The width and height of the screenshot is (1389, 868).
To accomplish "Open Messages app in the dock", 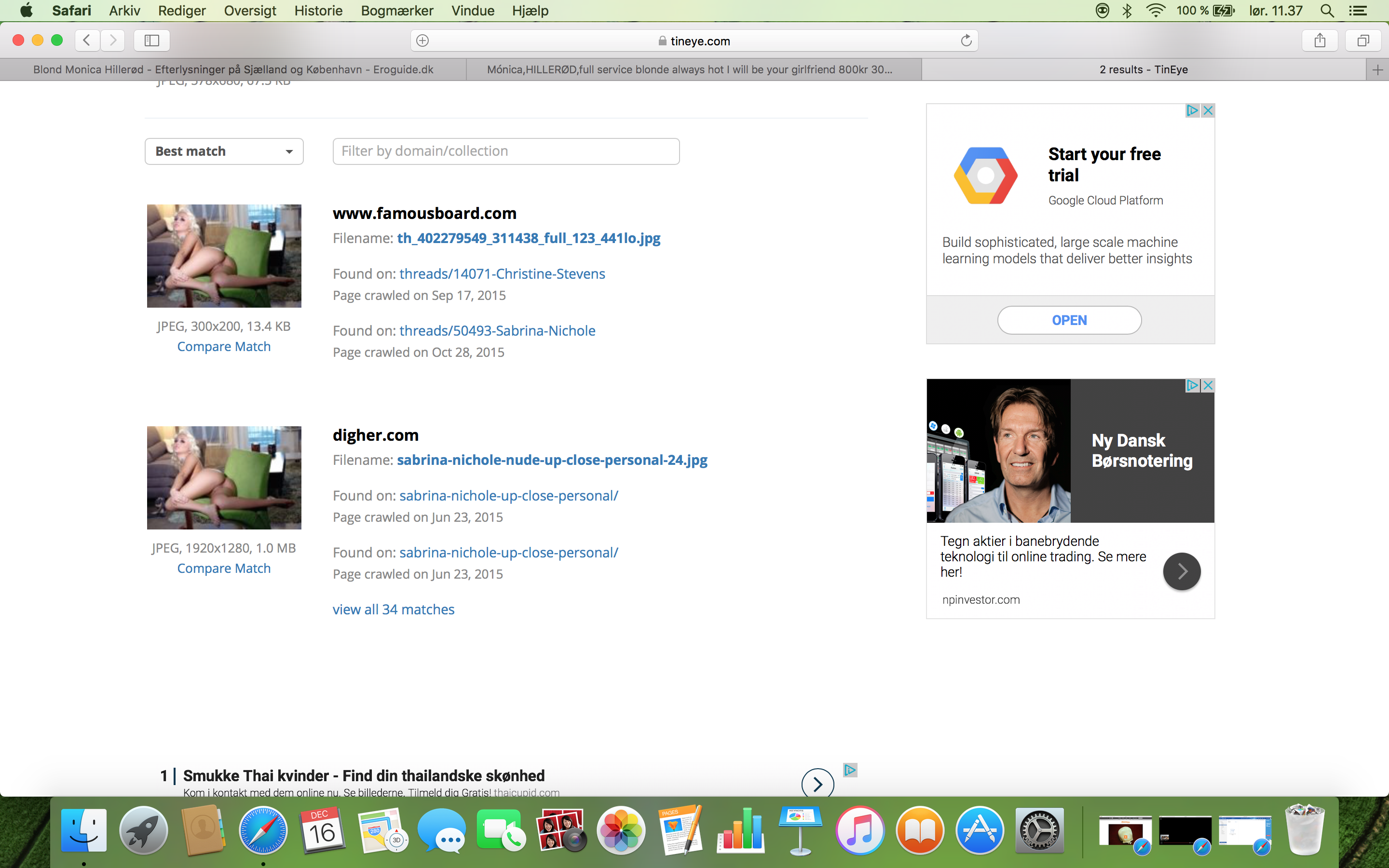I will [442, 830].
